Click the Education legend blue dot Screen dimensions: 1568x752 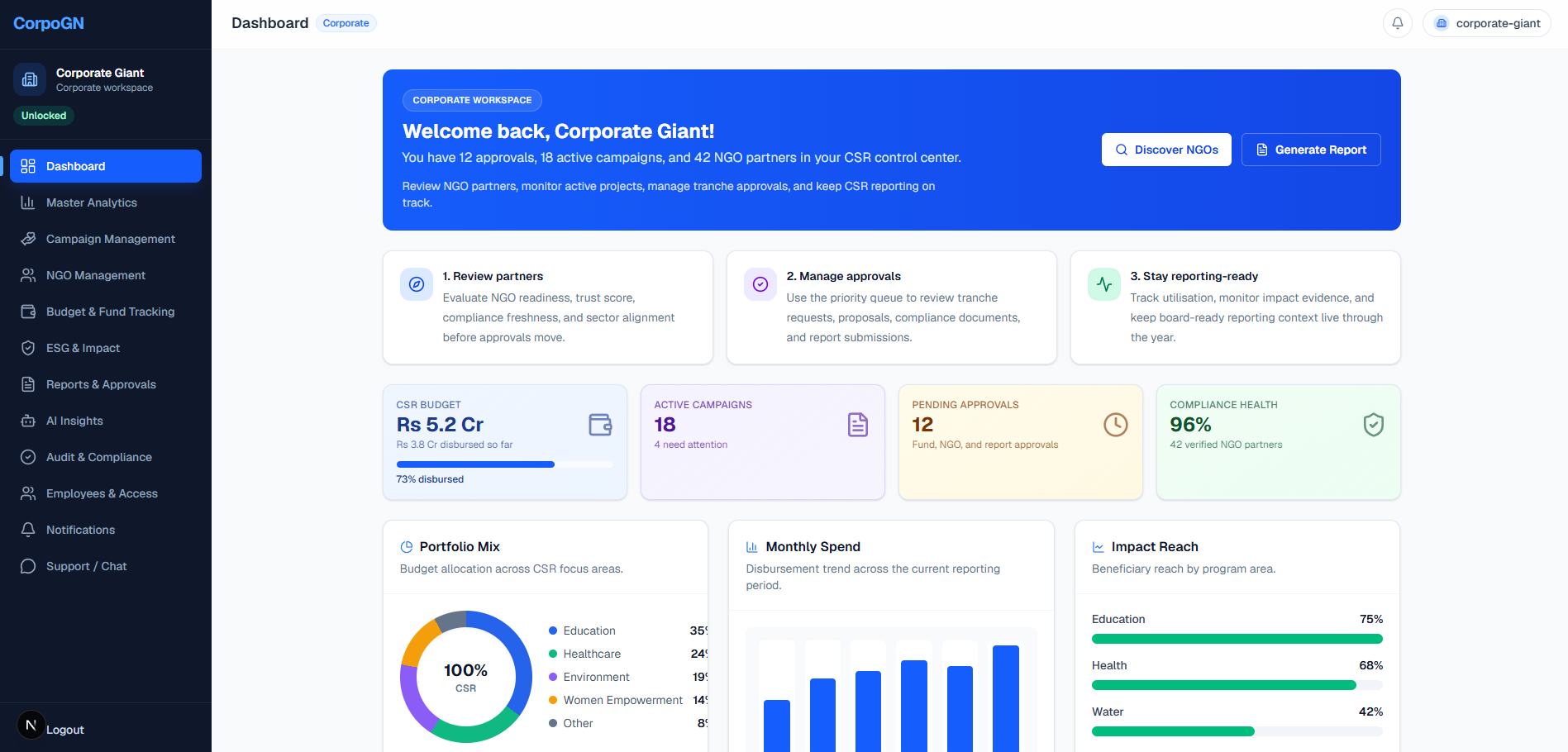(x=553, y=631)
